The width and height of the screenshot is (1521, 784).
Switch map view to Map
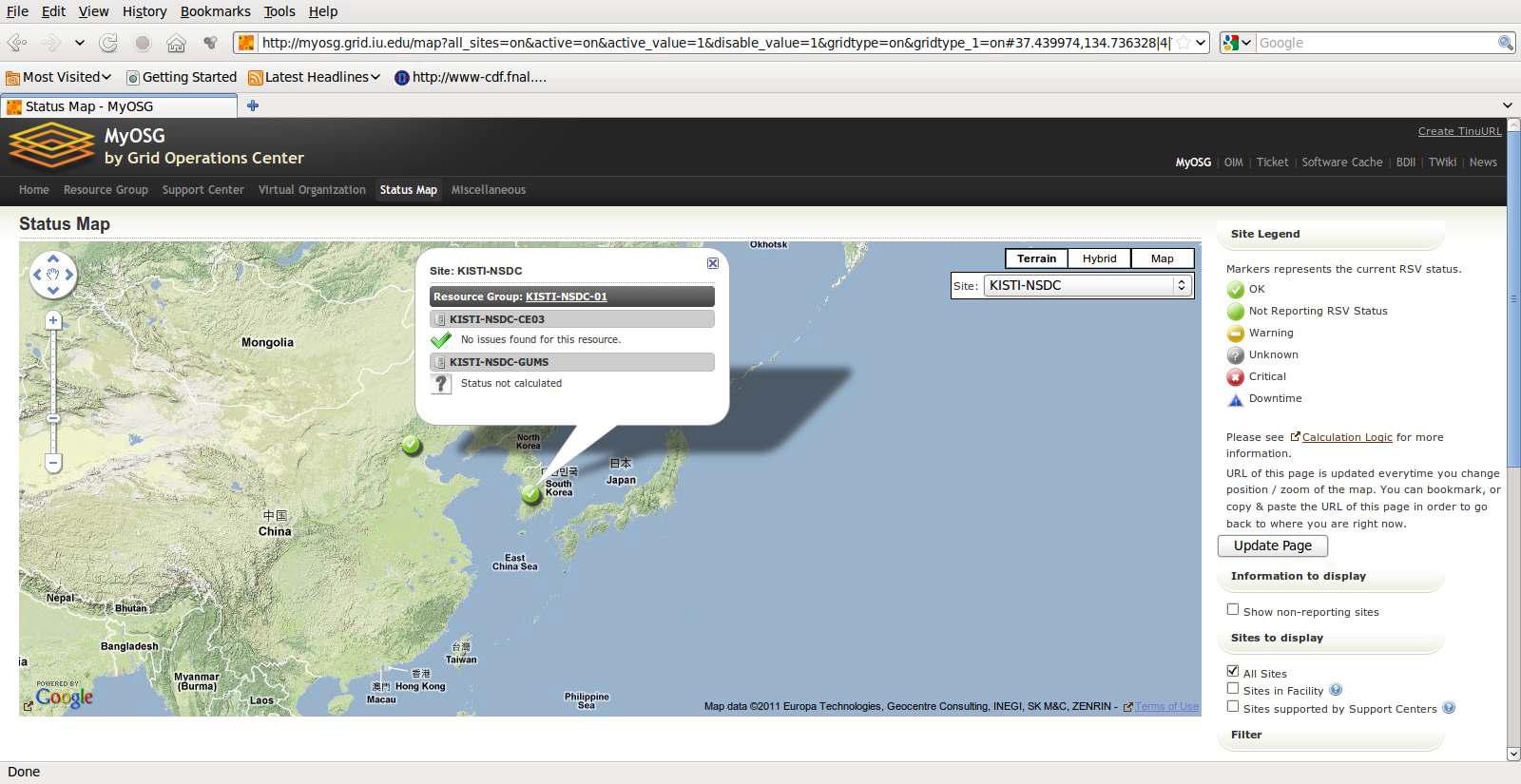click(x=1162, y=258)
